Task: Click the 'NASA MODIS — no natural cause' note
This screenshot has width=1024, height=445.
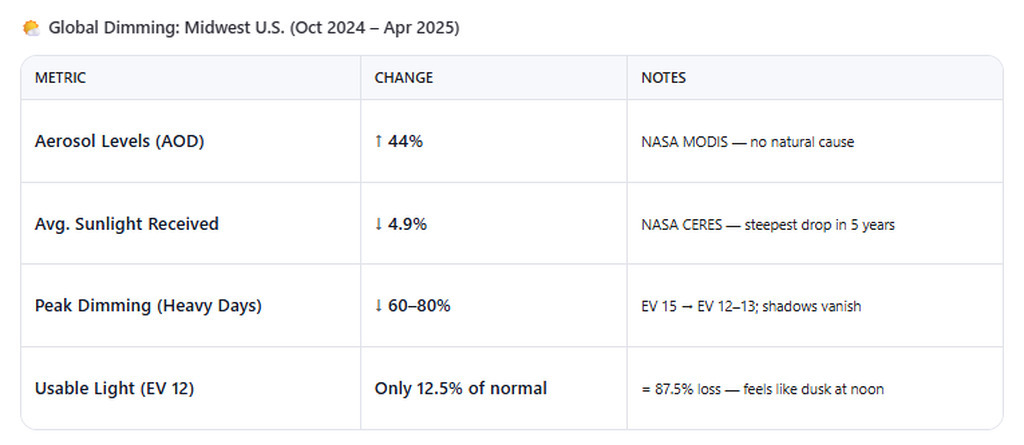Action: point(747,142)
